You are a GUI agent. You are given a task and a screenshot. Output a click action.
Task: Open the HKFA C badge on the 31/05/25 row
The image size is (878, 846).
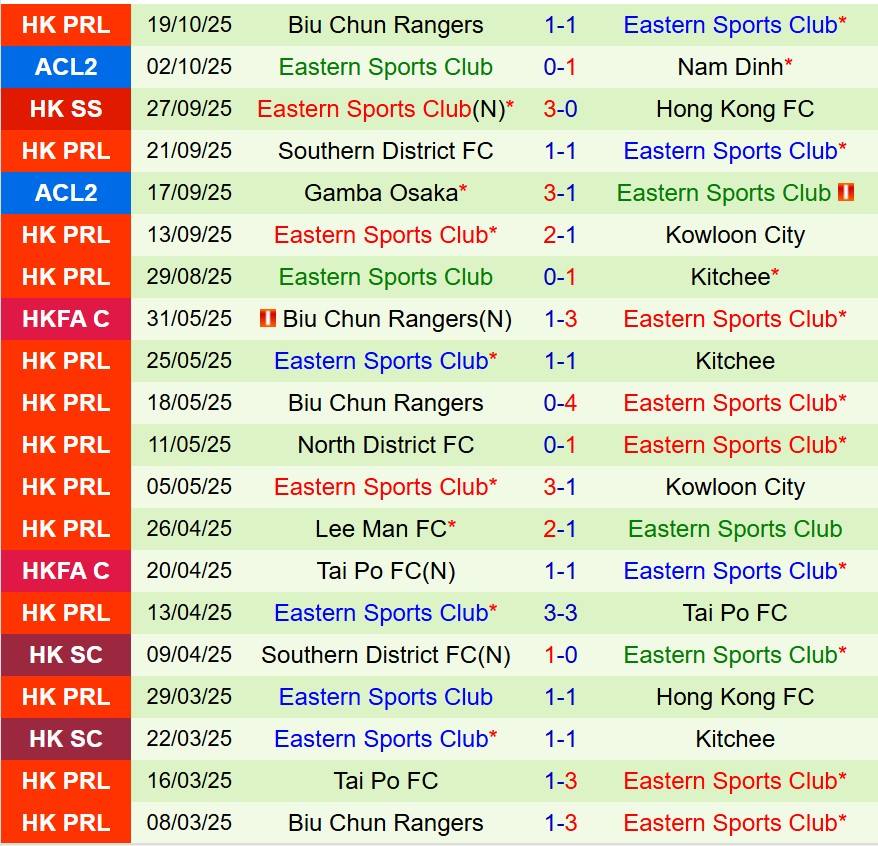pos(66,319)
